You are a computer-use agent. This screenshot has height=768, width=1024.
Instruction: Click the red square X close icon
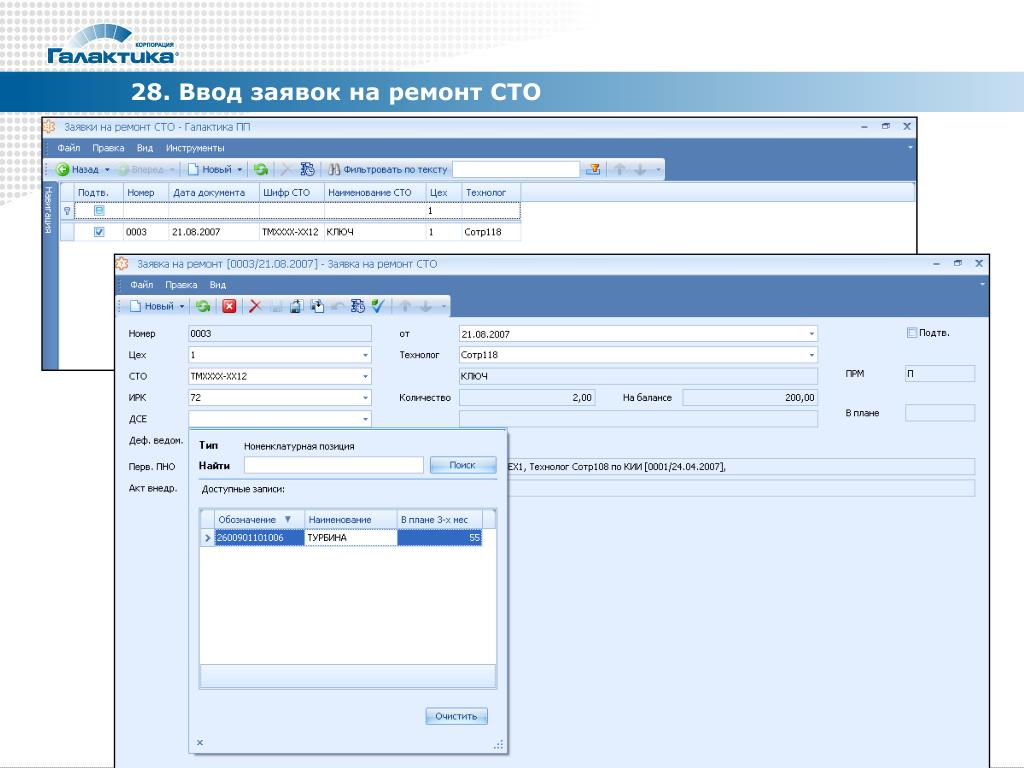229,306
